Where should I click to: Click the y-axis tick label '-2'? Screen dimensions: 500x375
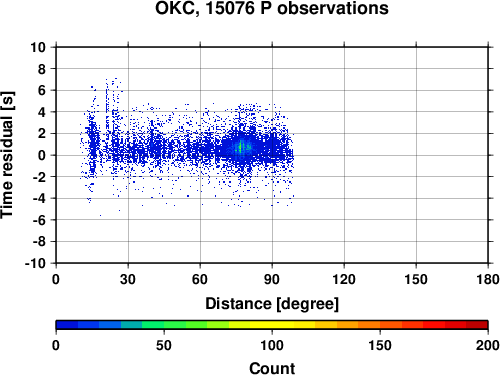39,177
